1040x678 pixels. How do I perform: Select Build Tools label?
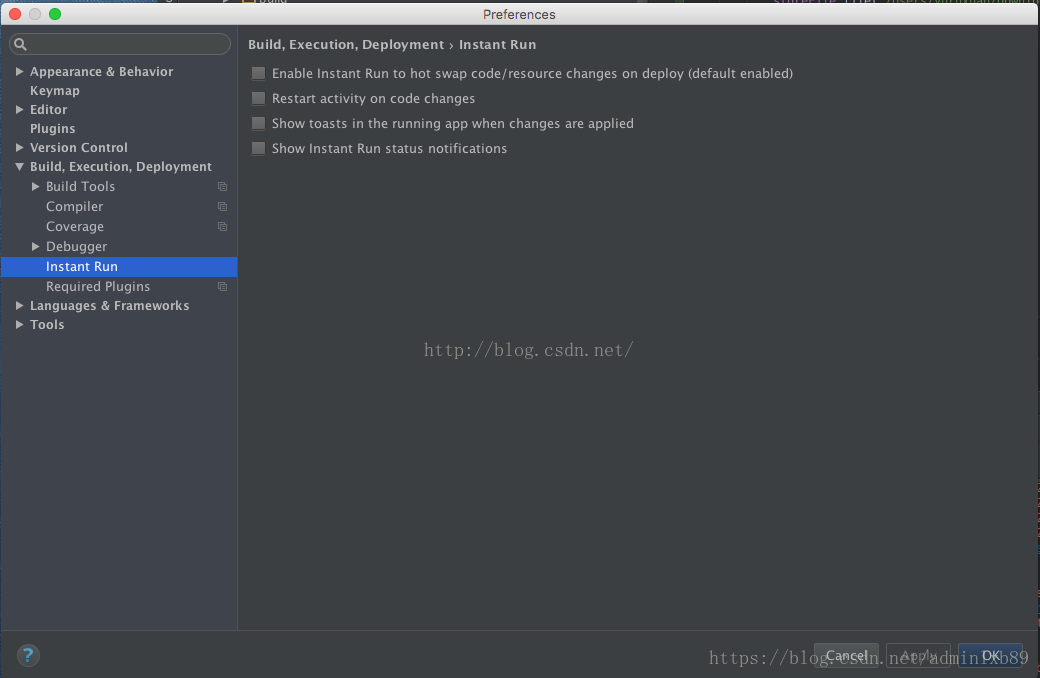80,186
